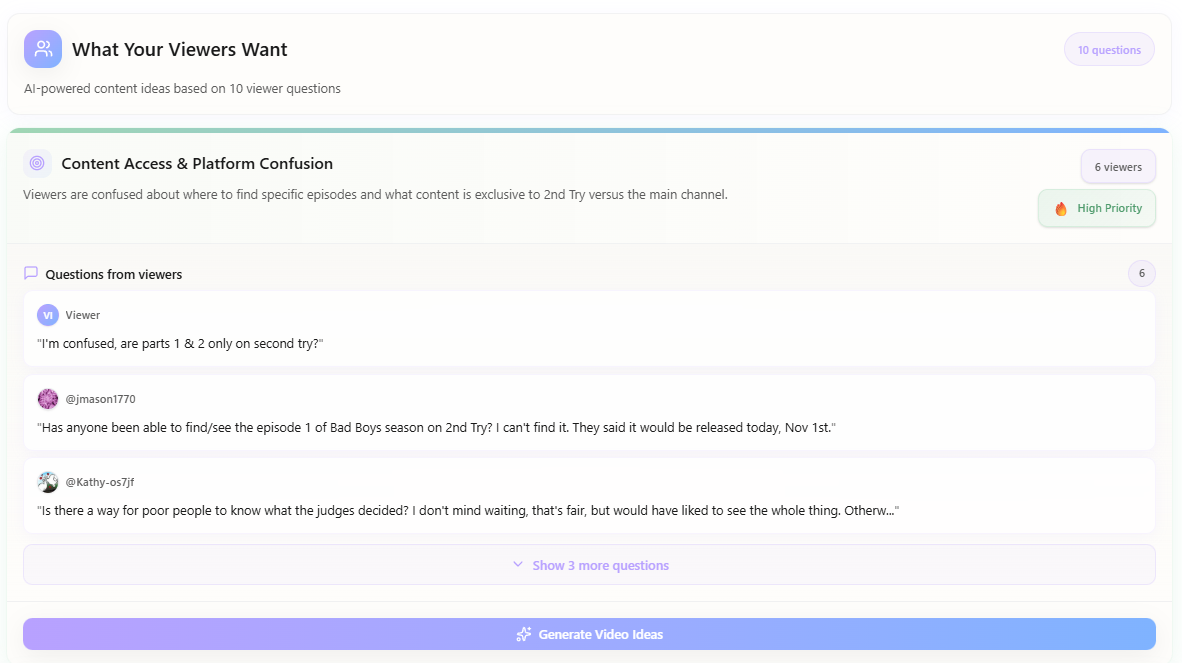Select the target icon beside Content Access topic

36,163
